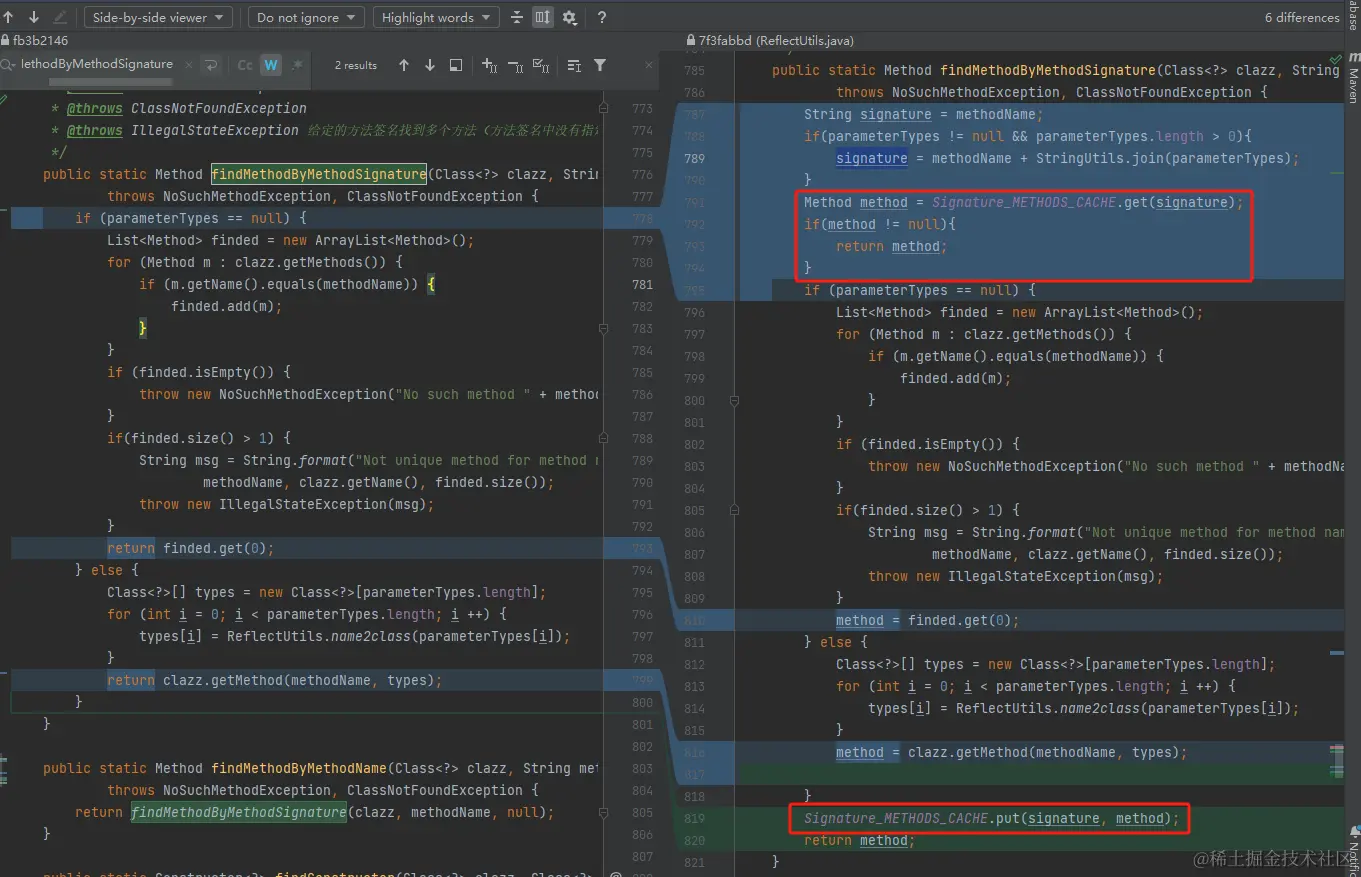This screenshot has width=1361, height=877.
Task: Click @throws ClassNotFoundException in left javadoc
Action: click(187, 108)
